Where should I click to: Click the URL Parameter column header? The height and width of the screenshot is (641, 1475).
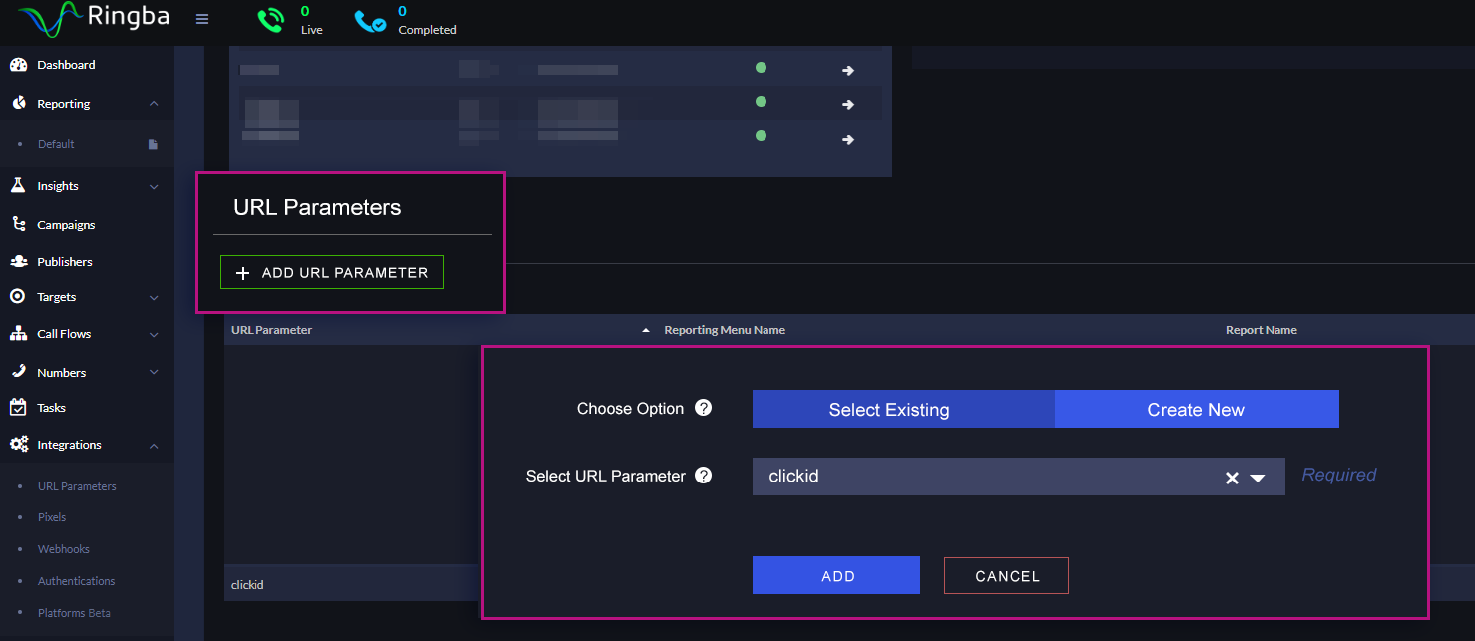[x=271, y=330]
